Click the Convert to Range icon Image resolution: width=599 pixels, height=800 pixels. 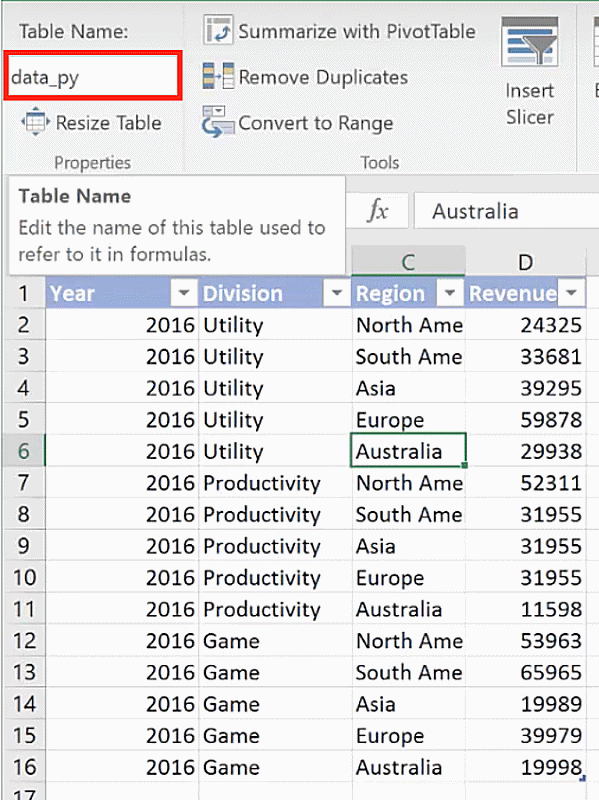pos(218,122)
